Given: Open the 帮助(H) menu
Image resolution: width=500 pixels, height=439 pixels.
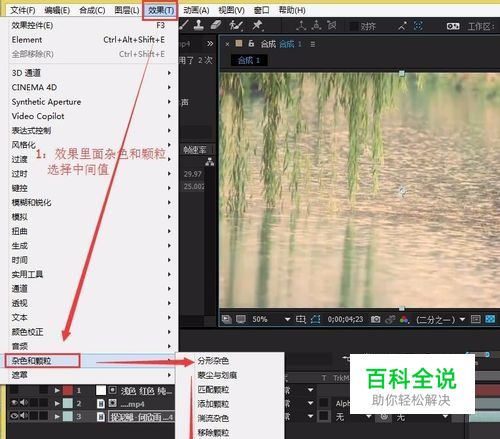Looking at the screenshot, I should (x=292, y=10).
